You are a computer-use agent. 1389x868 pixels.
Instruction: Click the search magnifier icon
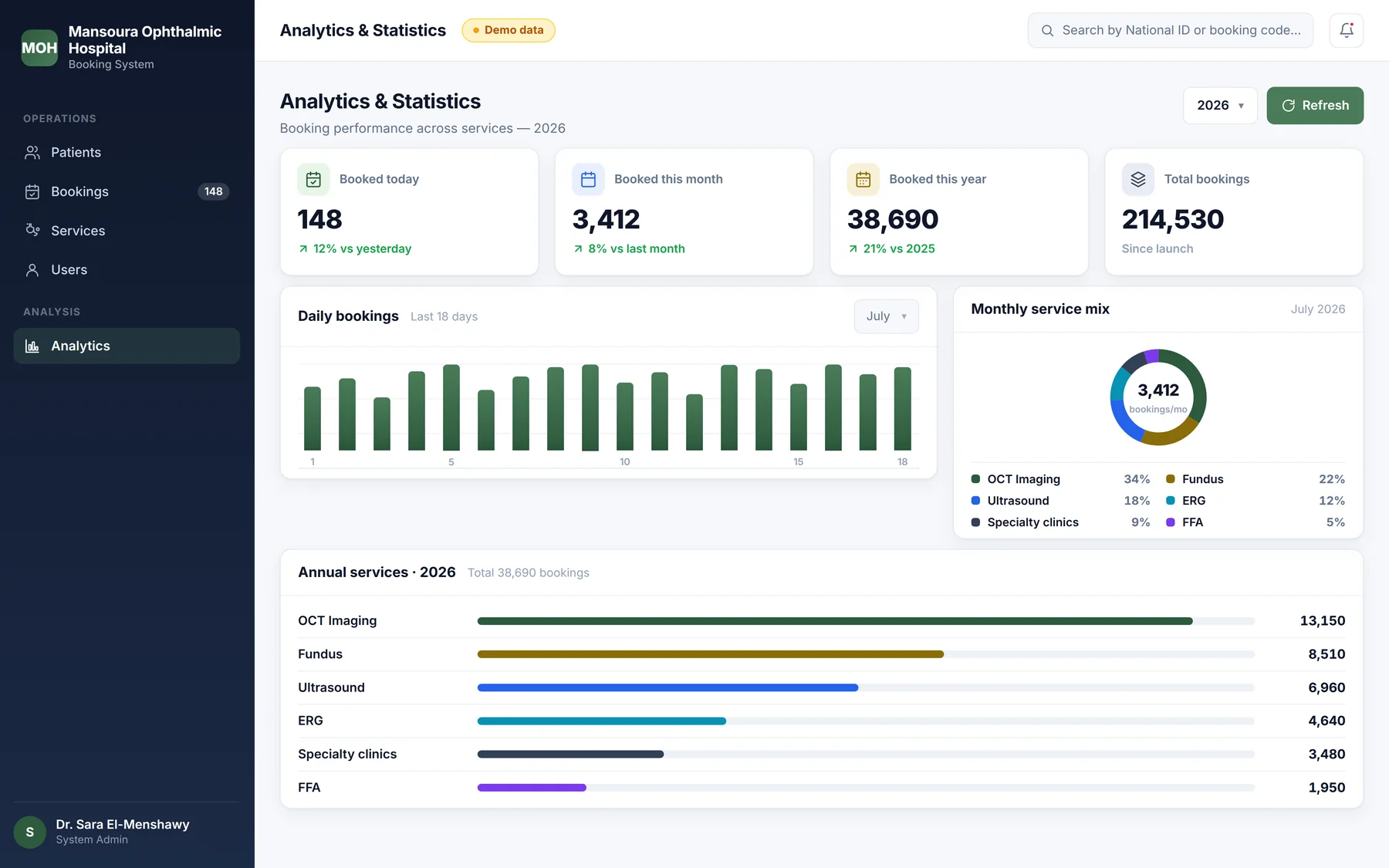(x=1047, y=31)
